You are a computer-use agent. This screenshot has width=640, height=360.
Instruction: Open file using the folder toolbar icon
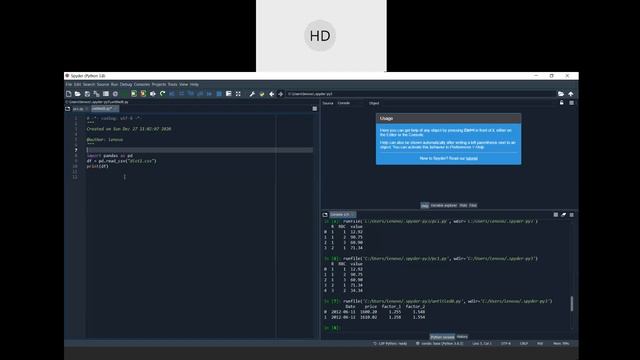[78, 94]
